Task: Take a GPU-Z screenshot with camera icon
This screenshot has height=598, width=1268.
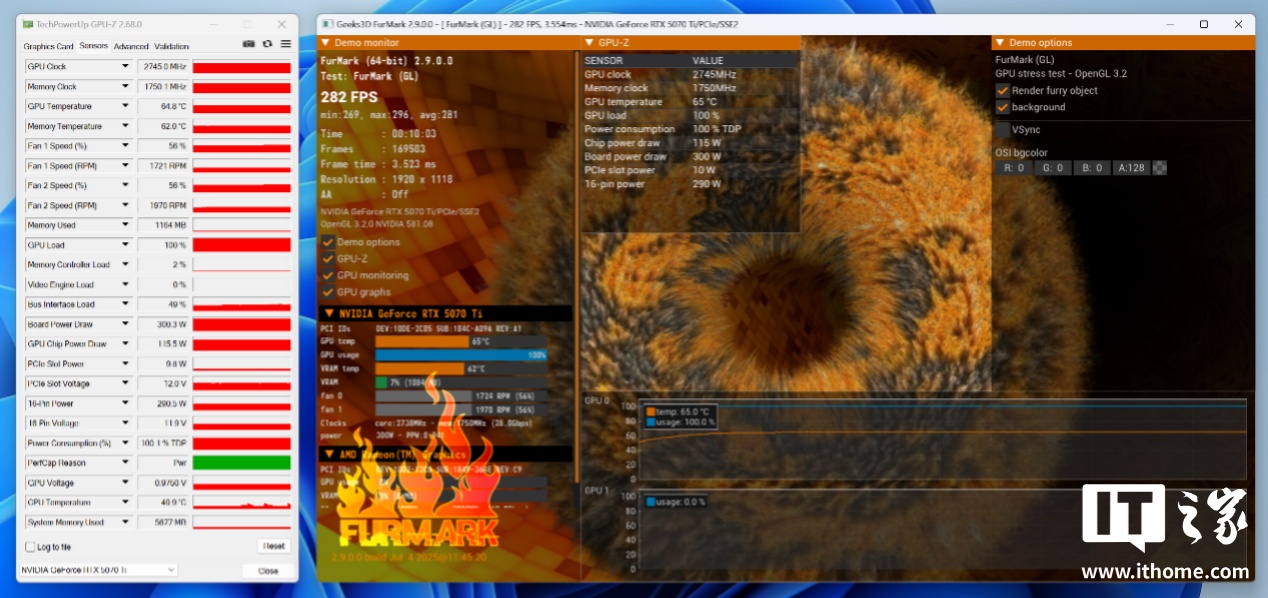Action: [249, 44]
